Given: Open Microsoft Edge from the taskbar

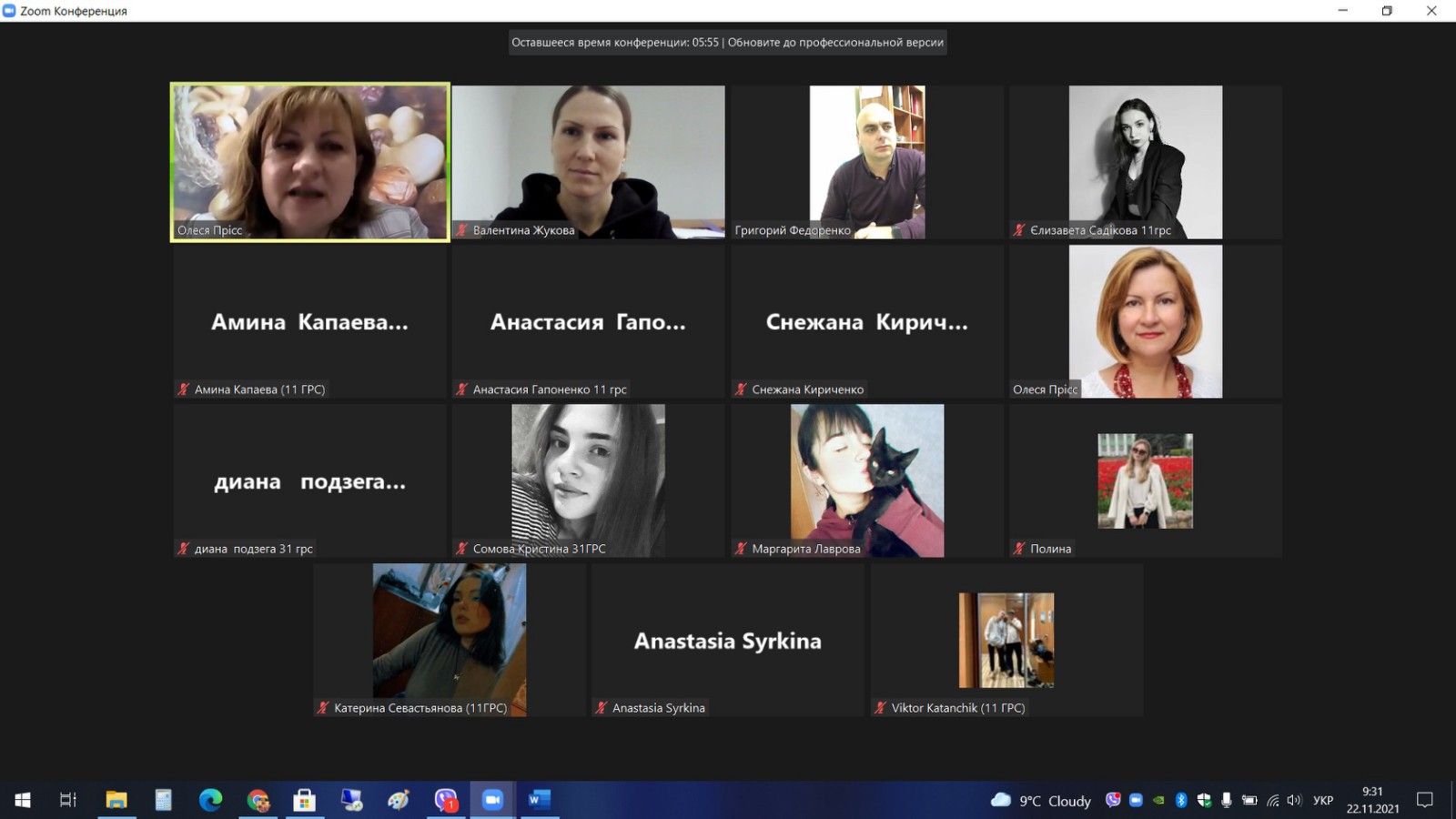Looking at the screenshot, I should click(x=211, y=800).
